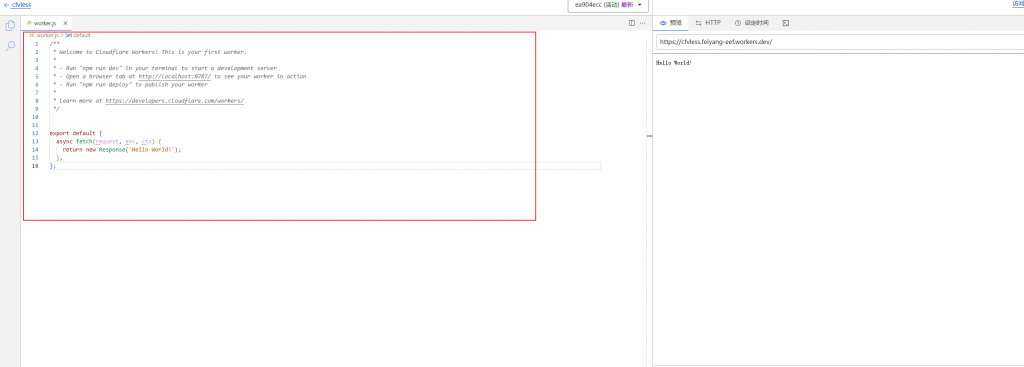Click the 'return new Response' code line
1024x367 pixels.
[x=121, y=150]
